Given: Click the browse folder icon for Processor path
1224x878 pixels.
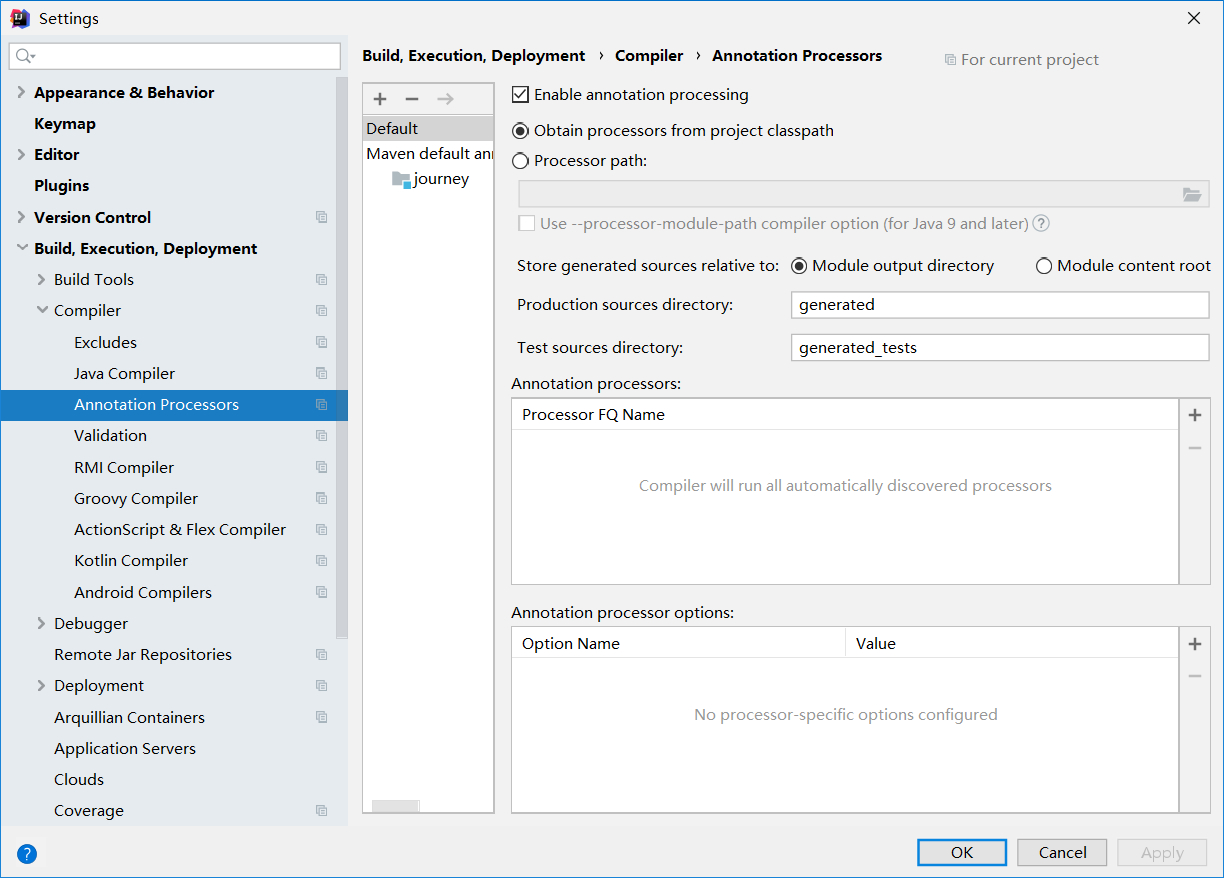Looking at the screenshot, I should (x=1191, y=195).
